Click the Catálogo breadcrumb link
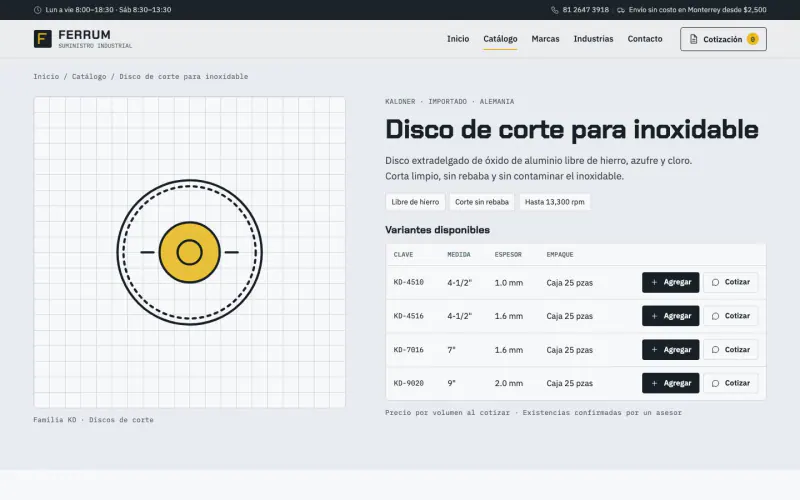The height and width of the screenshot is (500, 800). (89, 77)
